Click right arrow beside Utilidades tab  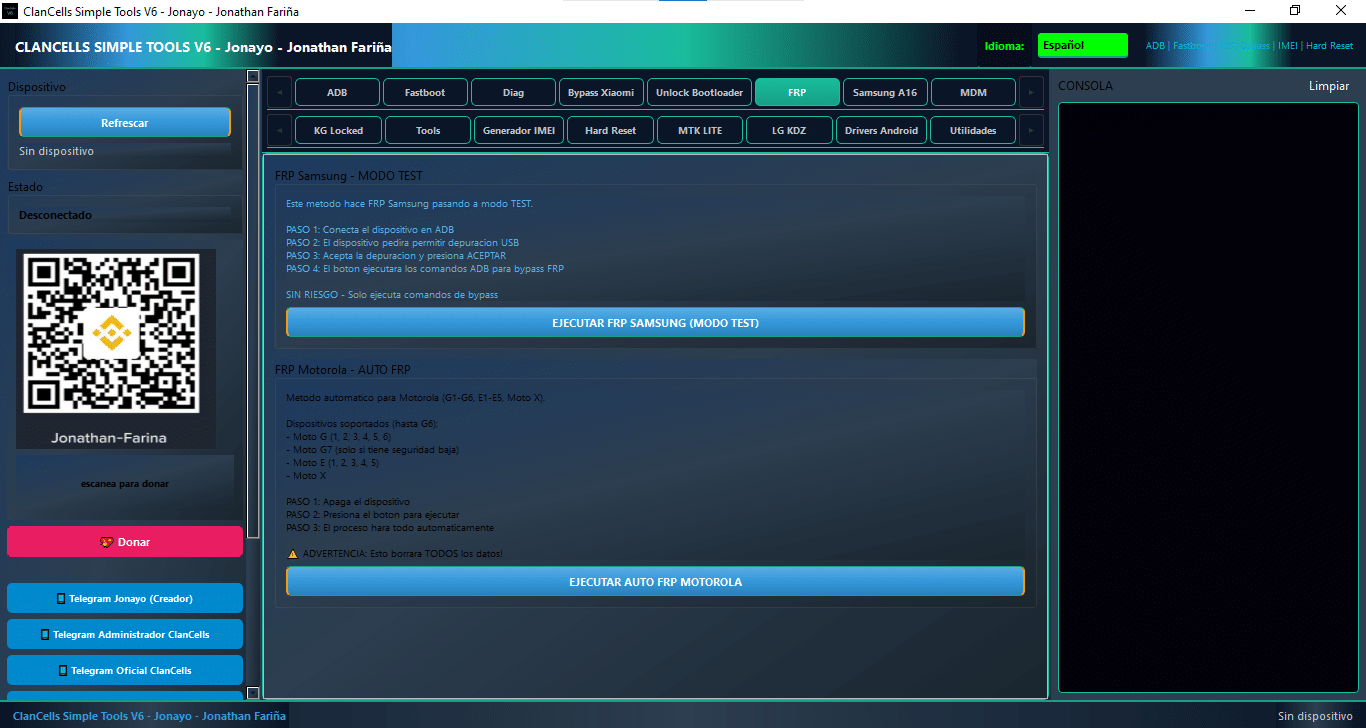pos(1031,131)
